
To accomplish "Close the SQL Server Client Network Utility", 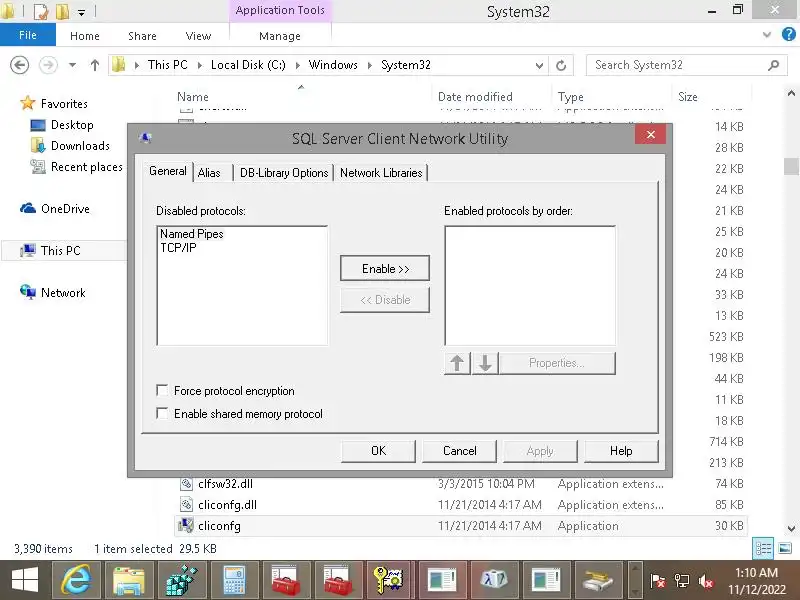I will pos(651,134).
